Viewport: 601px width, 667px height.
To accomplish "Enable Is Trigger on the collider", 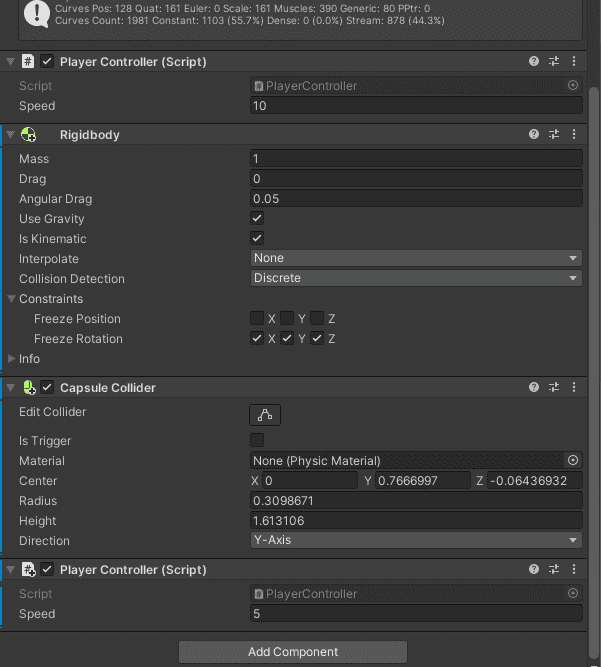I will pyautogui.click(x=257, y=440).
